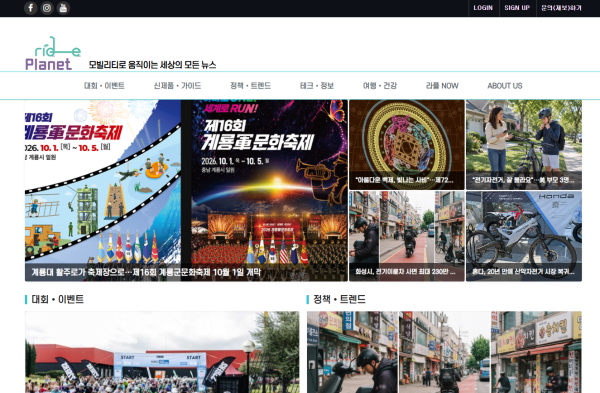600x393 pixels.
Task: Open the ABOUT US menu
Action: 505,86
